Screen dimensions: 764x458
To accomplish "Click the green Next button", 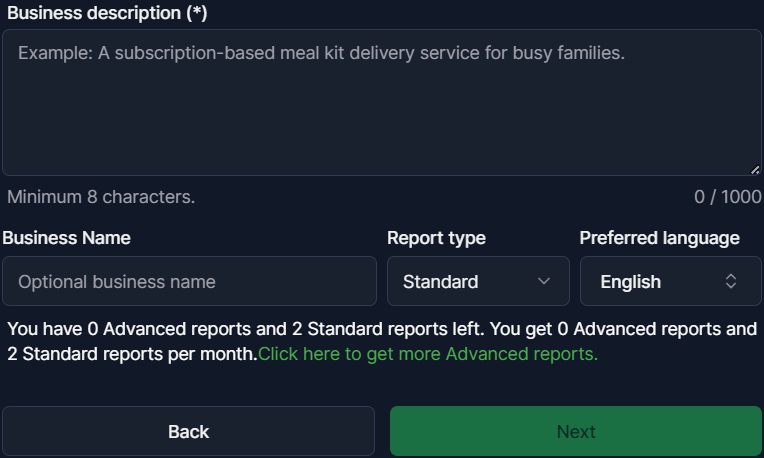I will point(576,431).
